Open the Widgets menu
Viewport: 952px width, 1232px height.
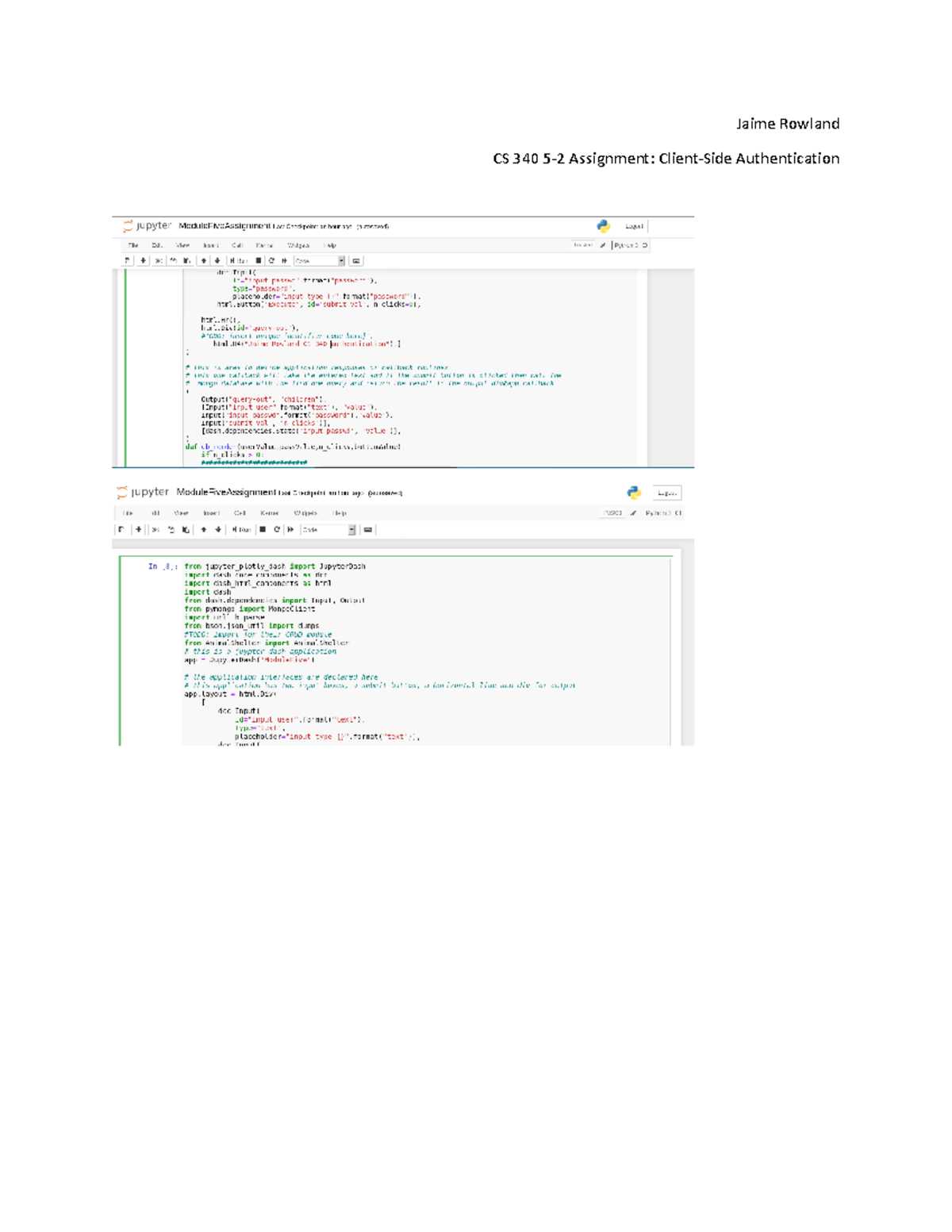[x=297, y=245]
